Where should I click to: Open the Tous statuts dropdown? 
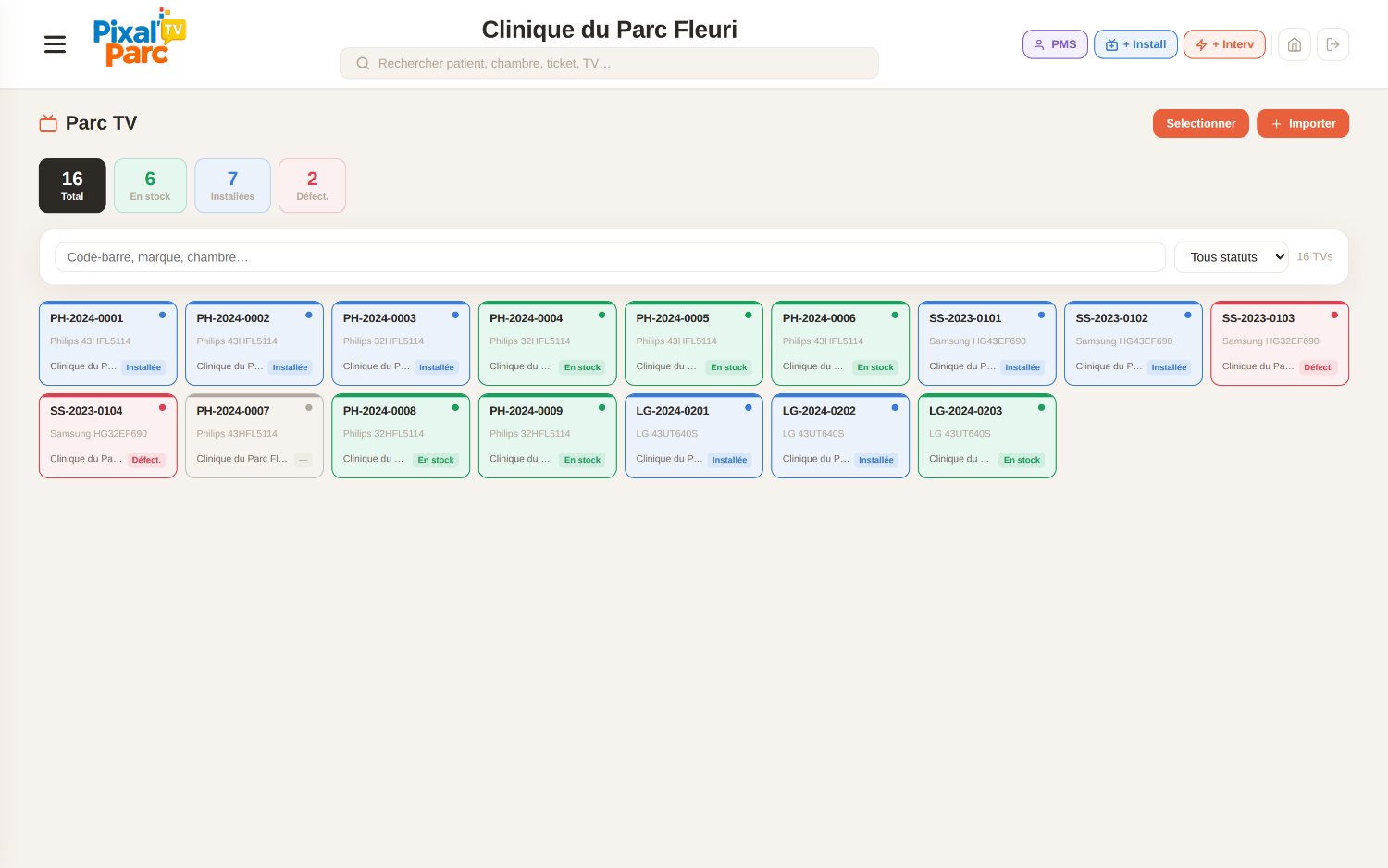point(1231,257)
